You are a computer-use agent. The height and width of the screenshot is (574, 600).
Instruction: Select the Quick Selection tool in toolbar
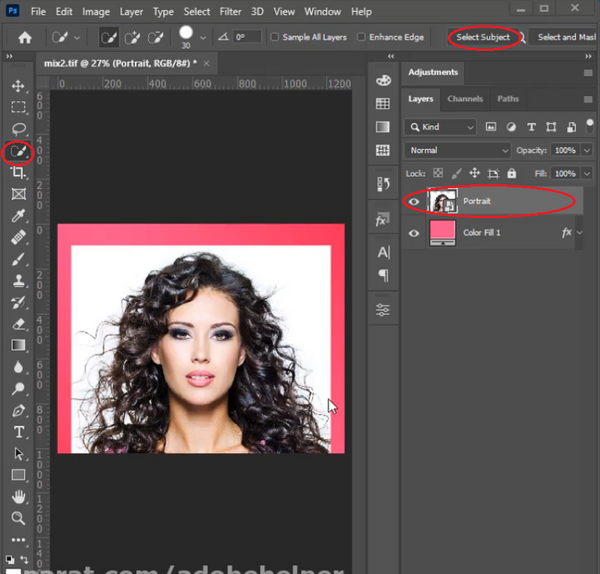(x=18, y=152)
